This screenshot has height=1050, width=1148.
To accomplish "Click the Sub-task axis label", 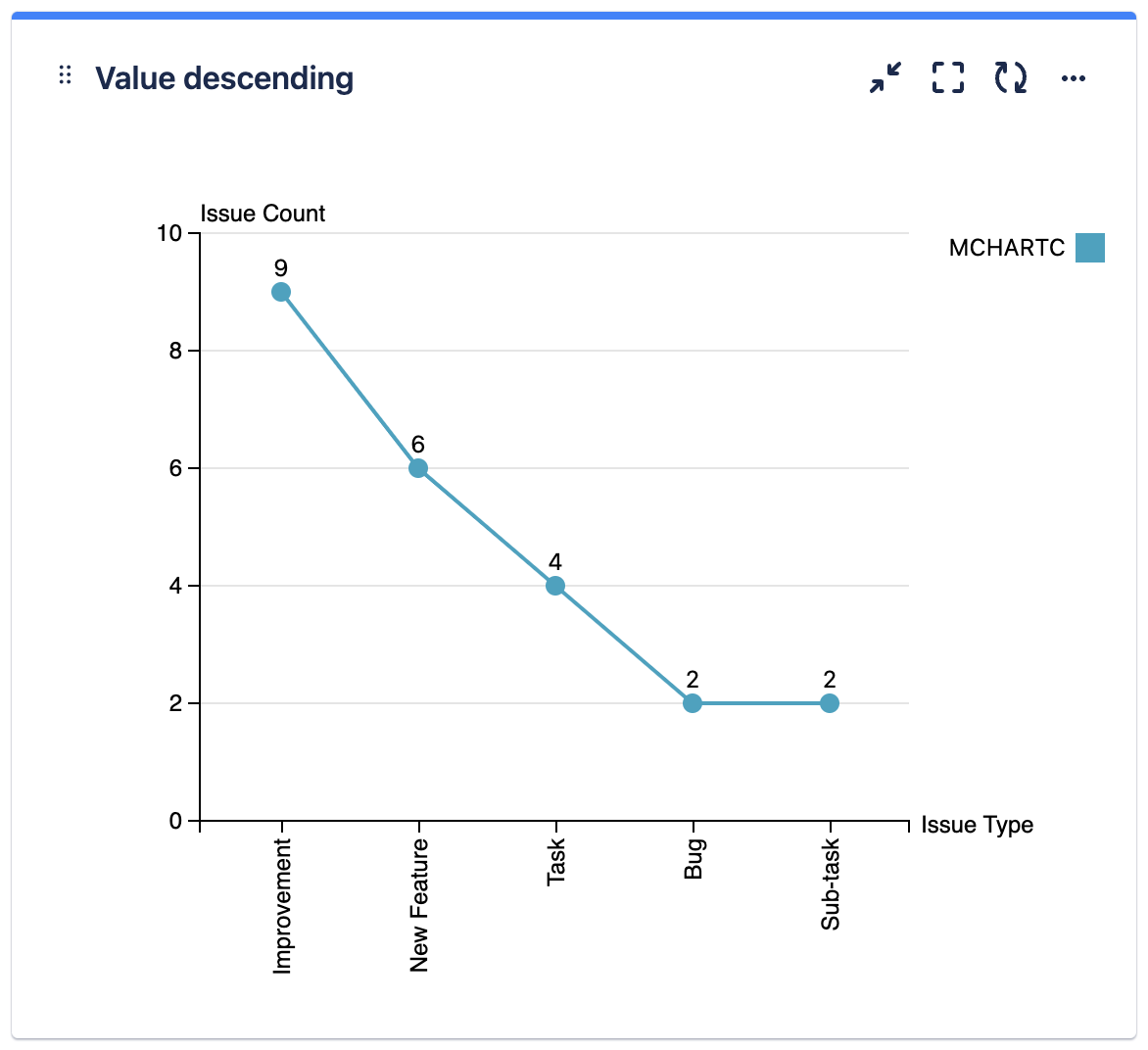I will [831, 883].
